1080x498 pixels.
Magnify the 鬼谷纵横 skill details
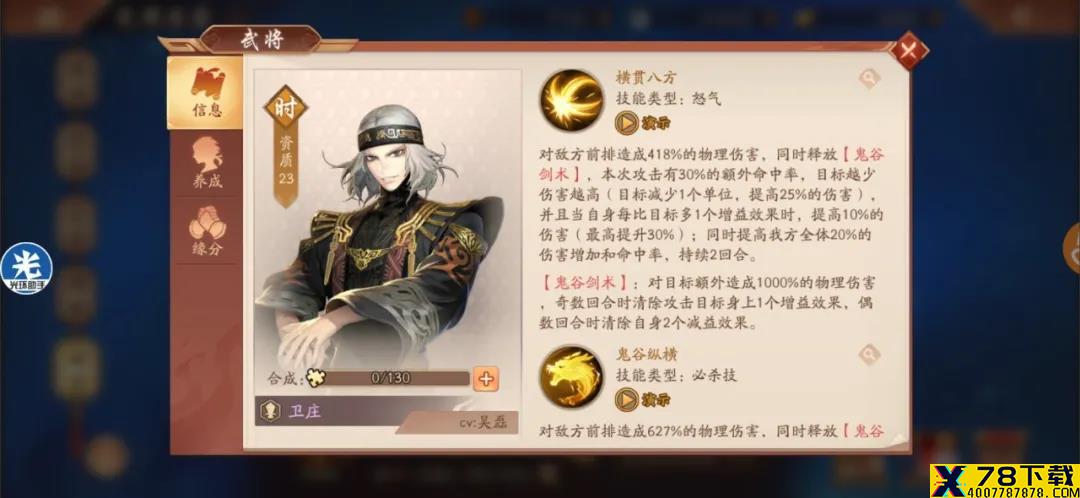pos(869,355)
